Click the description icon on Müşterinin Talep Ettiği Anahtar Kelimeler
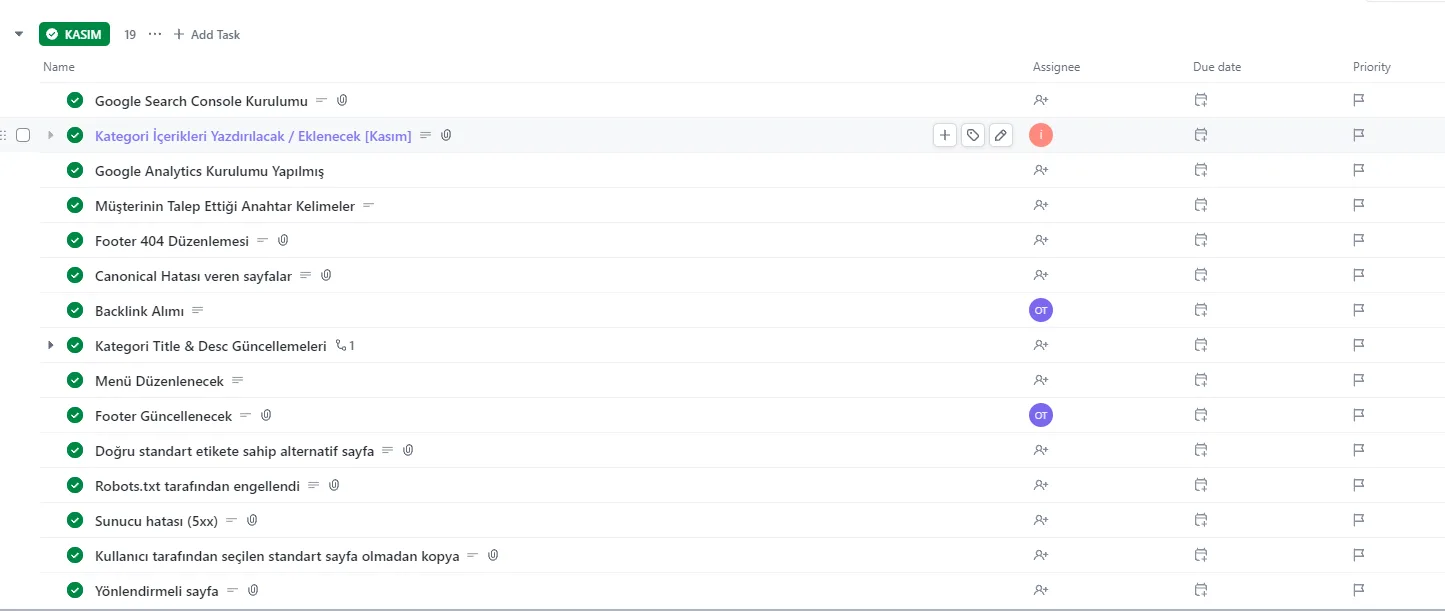 [x=368, y=205]
